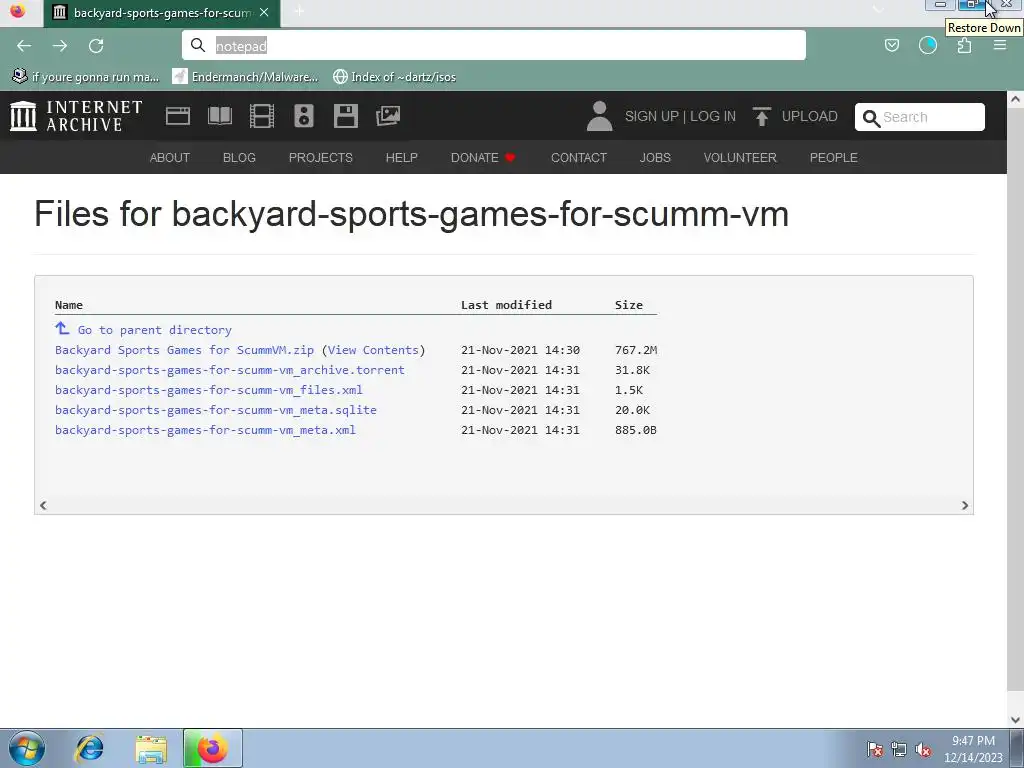Launch Internet Explorer from taskbar
This screenshot has height=768, width=1024.
pos(89,748)
